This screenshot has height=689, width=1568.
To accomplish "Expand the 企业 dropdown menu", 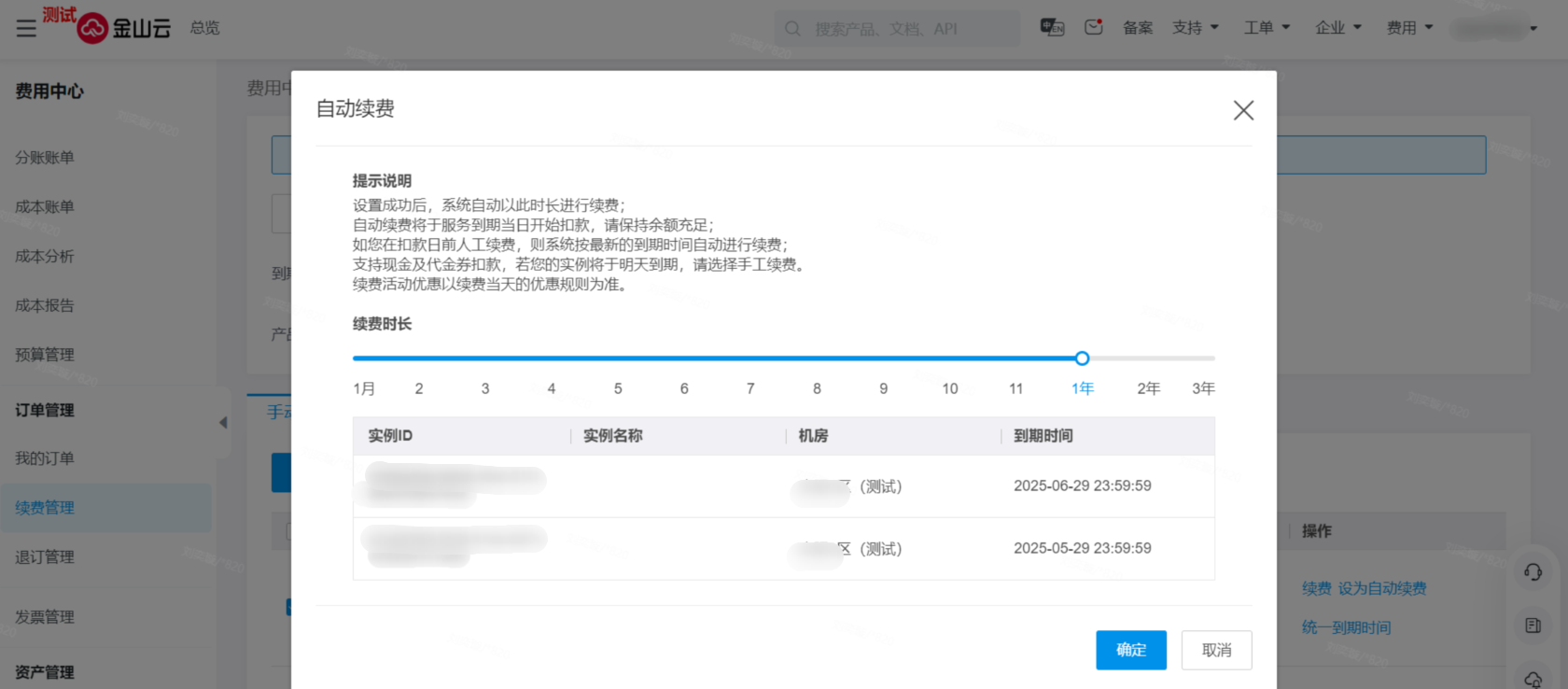I will 1337,28.
